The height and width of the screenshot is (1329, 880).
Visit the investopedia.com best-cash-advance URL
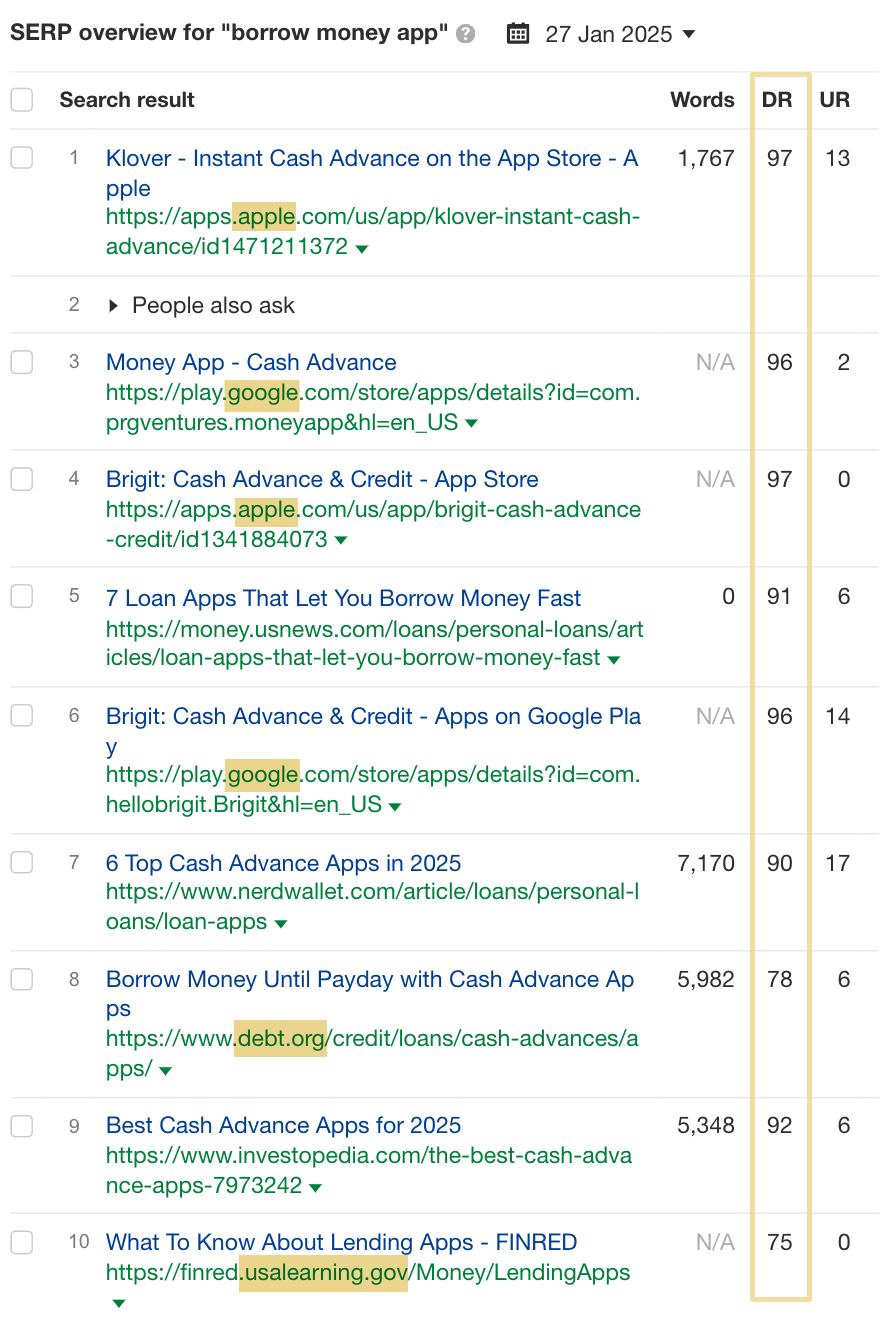coord(369,1171)
